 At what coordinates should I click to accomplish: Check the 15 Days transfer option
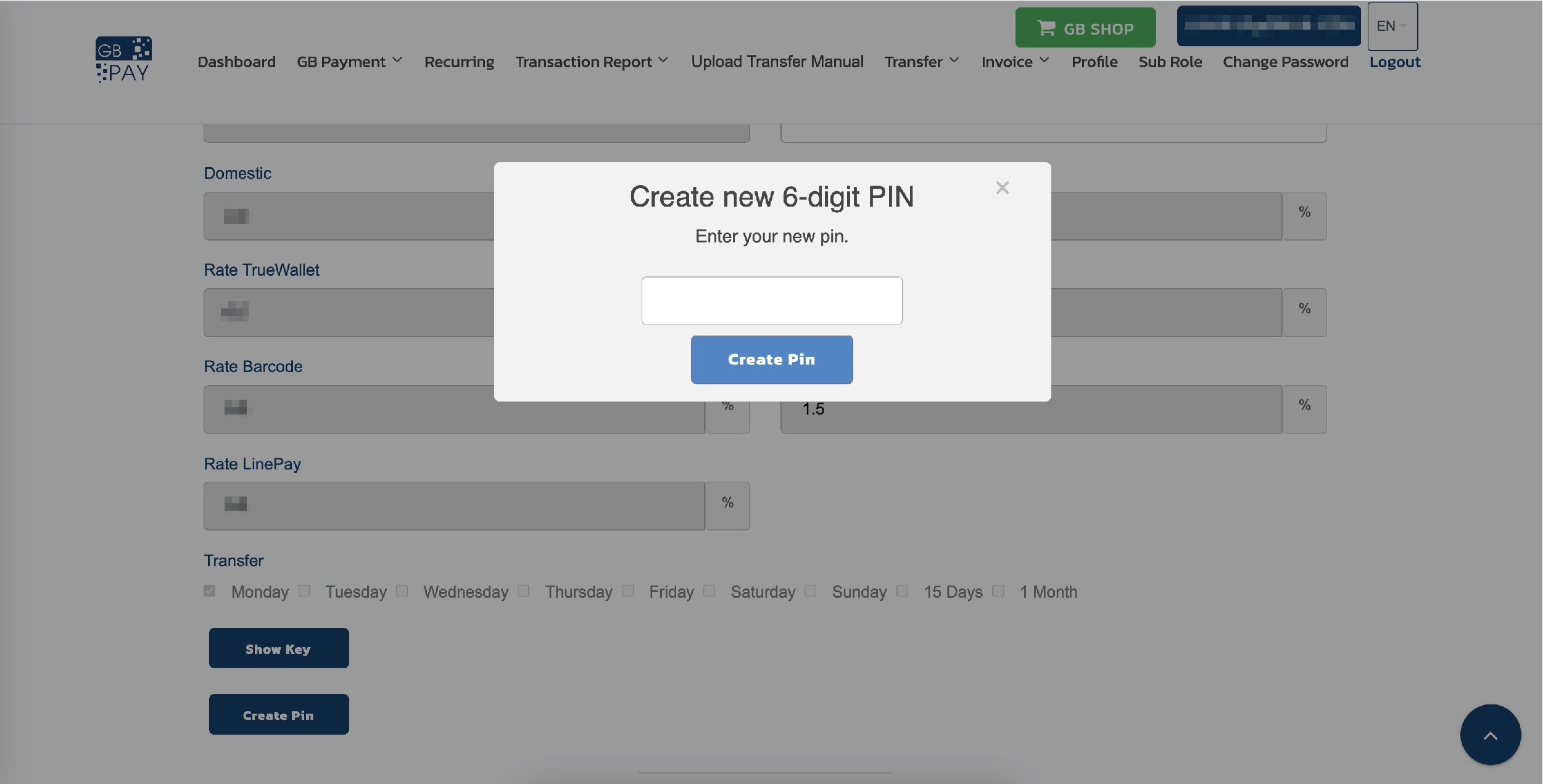[903, 590]
